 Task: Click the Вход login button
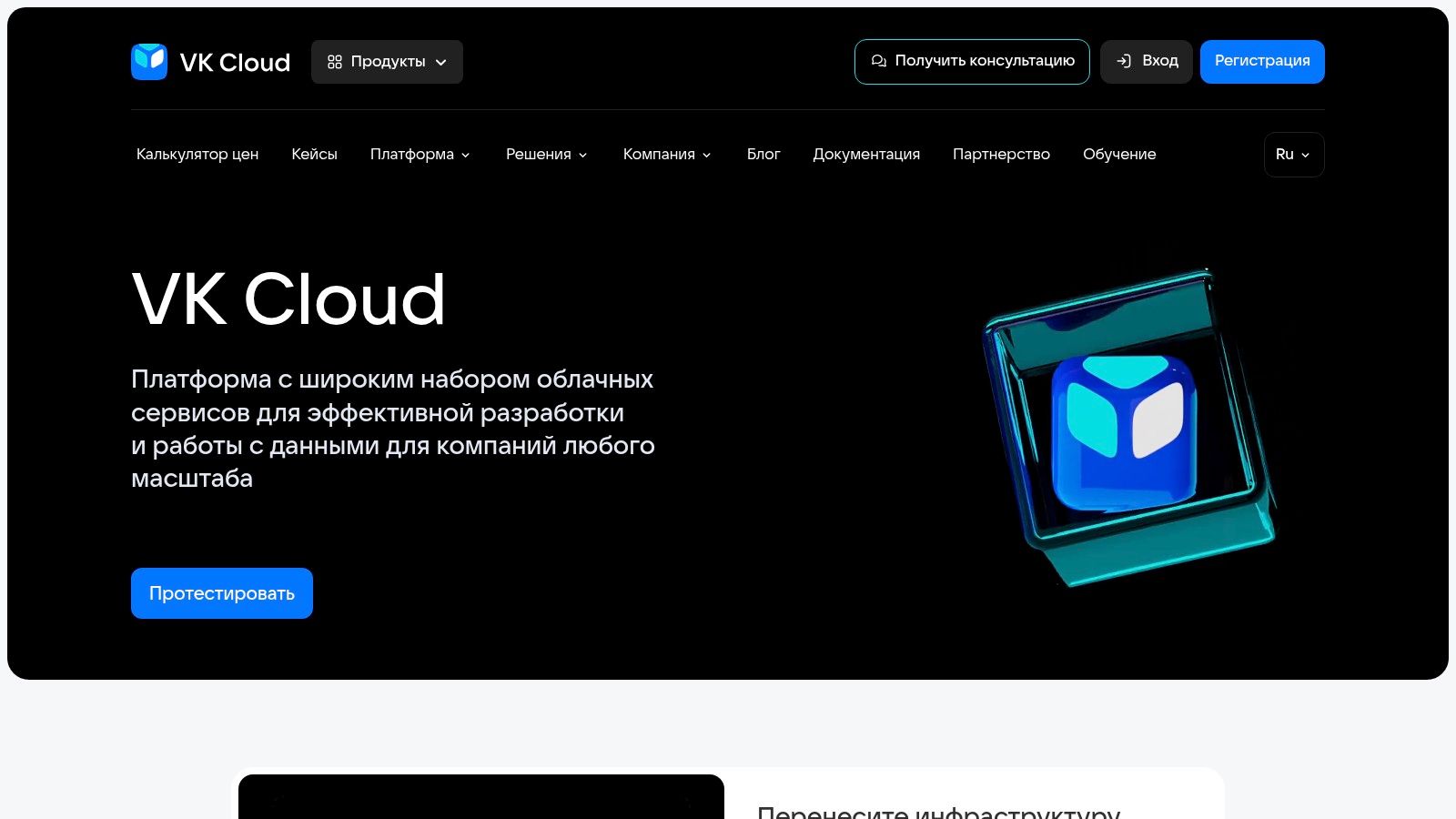(x=1147, y=62)
